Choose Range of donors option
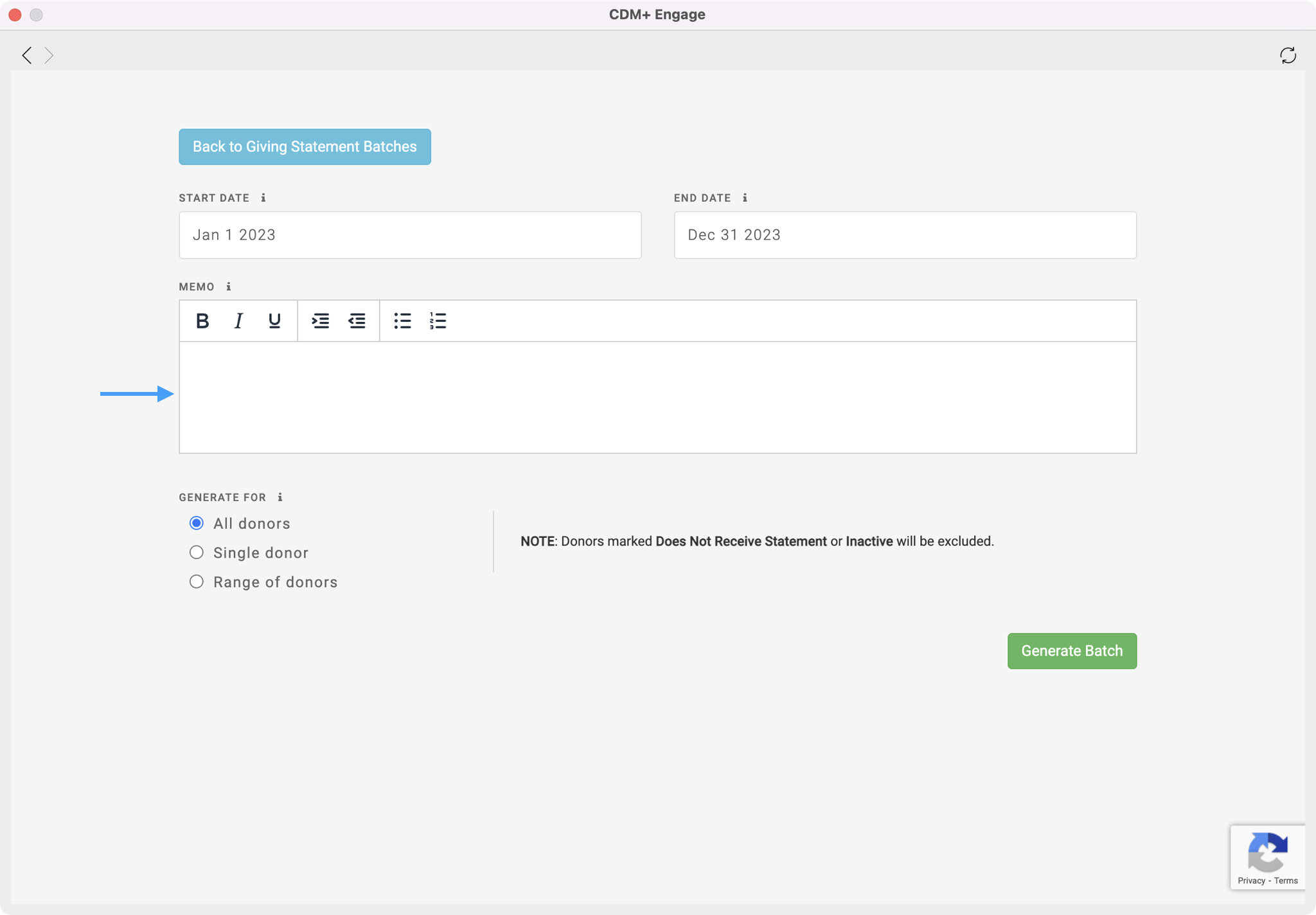Image resolution: width=1316 pixels, height=915 pixels. 197,582
